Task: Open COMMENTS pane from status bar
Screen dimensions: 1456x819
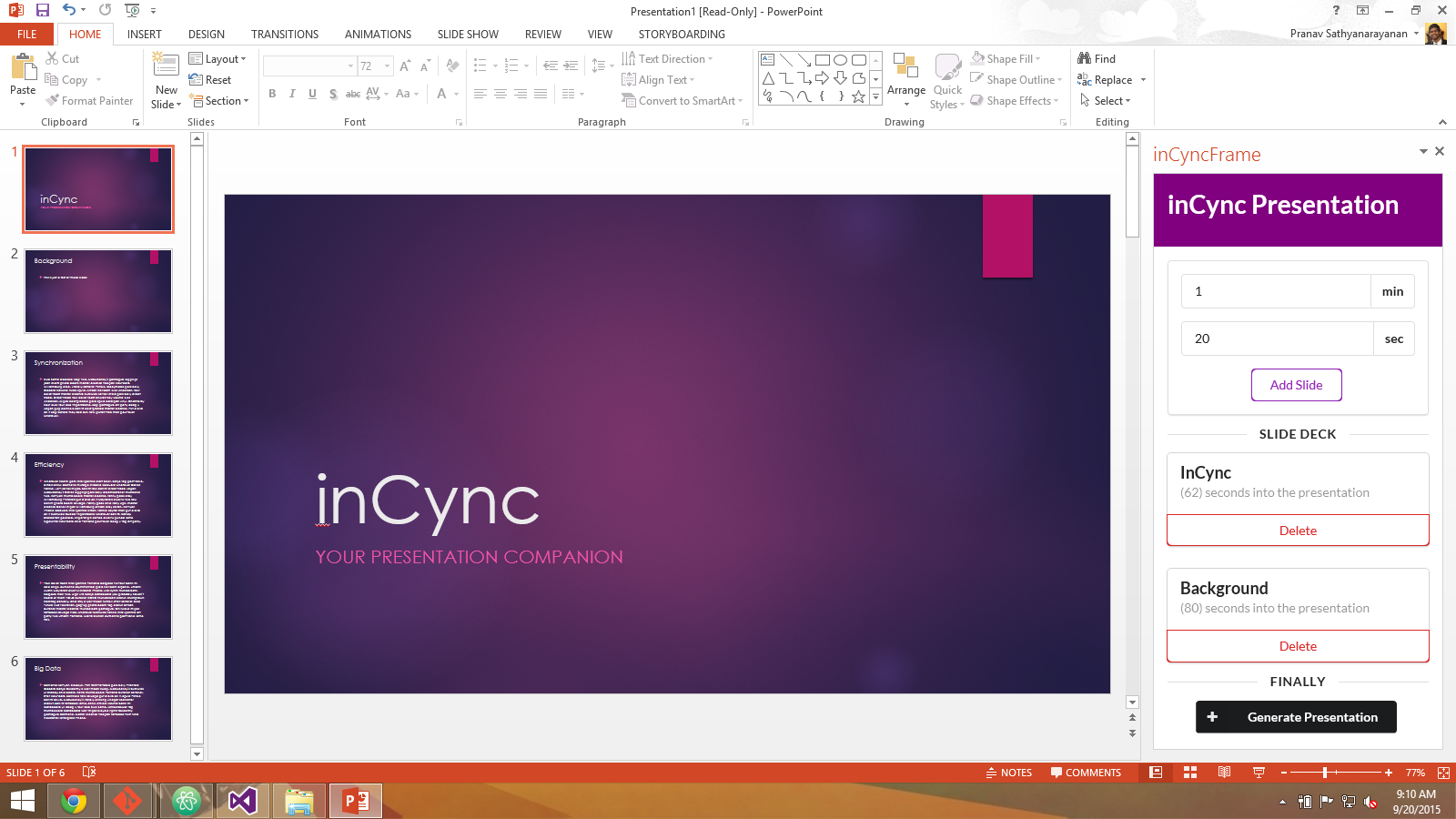Action: [1086, 773]
